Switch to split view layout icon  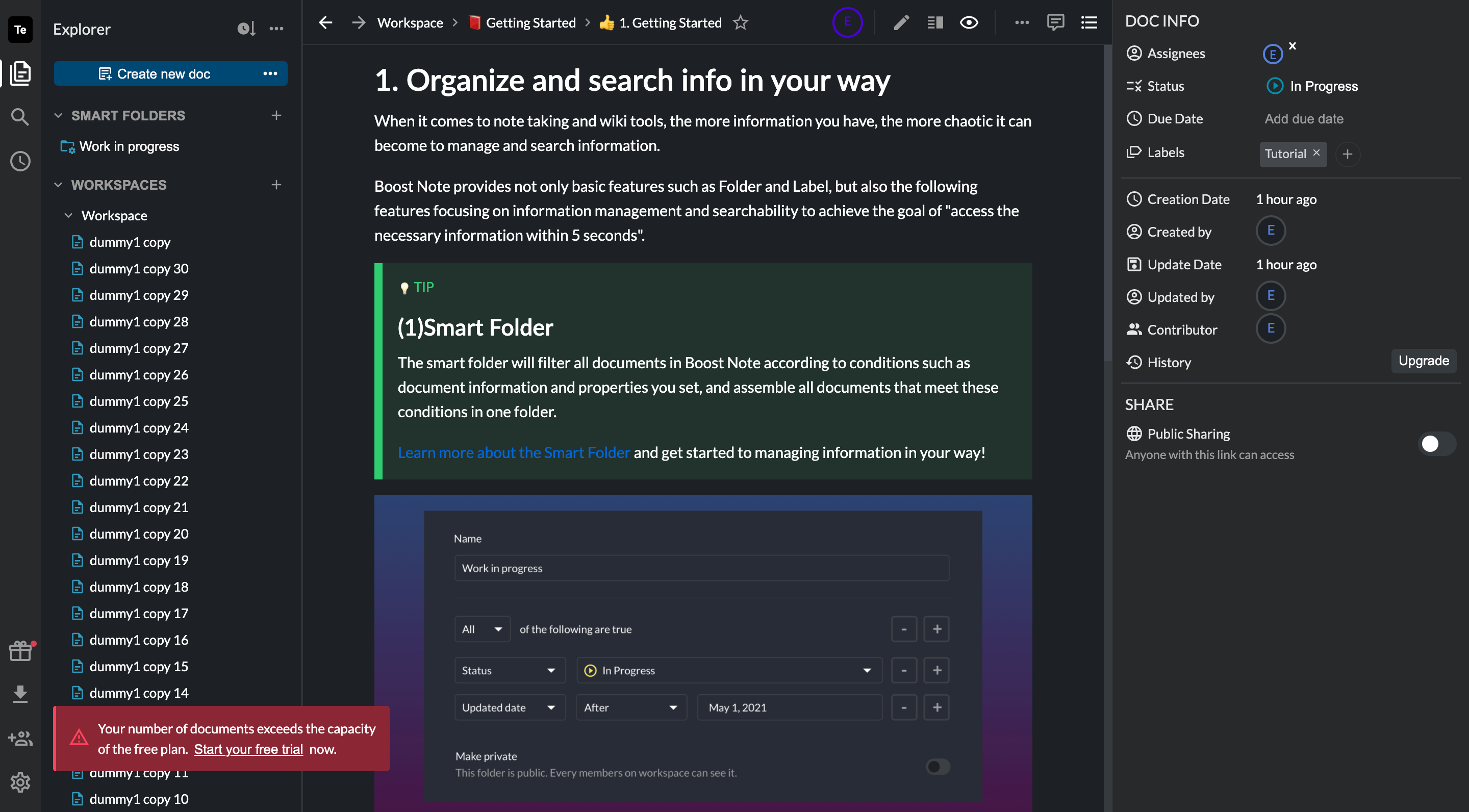pos(934,23)
